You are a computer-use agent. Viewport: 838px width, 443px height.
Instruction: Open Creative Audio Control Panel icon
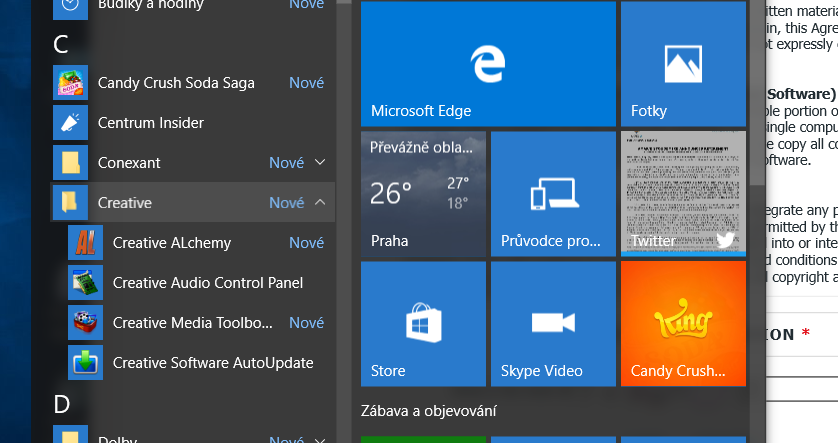pos(85,283)
